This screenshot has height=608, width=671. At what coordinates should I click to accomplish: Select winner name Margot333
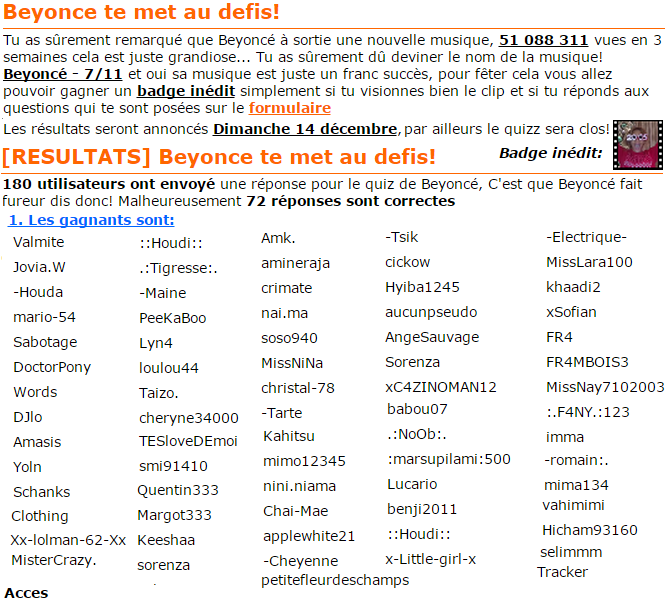[175, 515]
